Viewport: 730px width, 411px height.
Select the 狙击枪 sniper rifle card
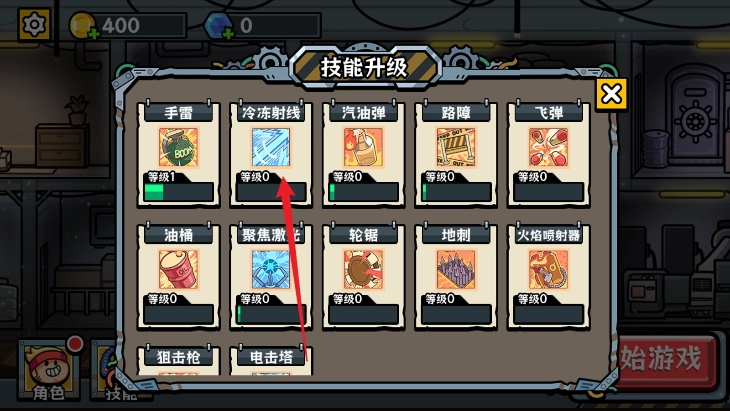click(178, 361)
